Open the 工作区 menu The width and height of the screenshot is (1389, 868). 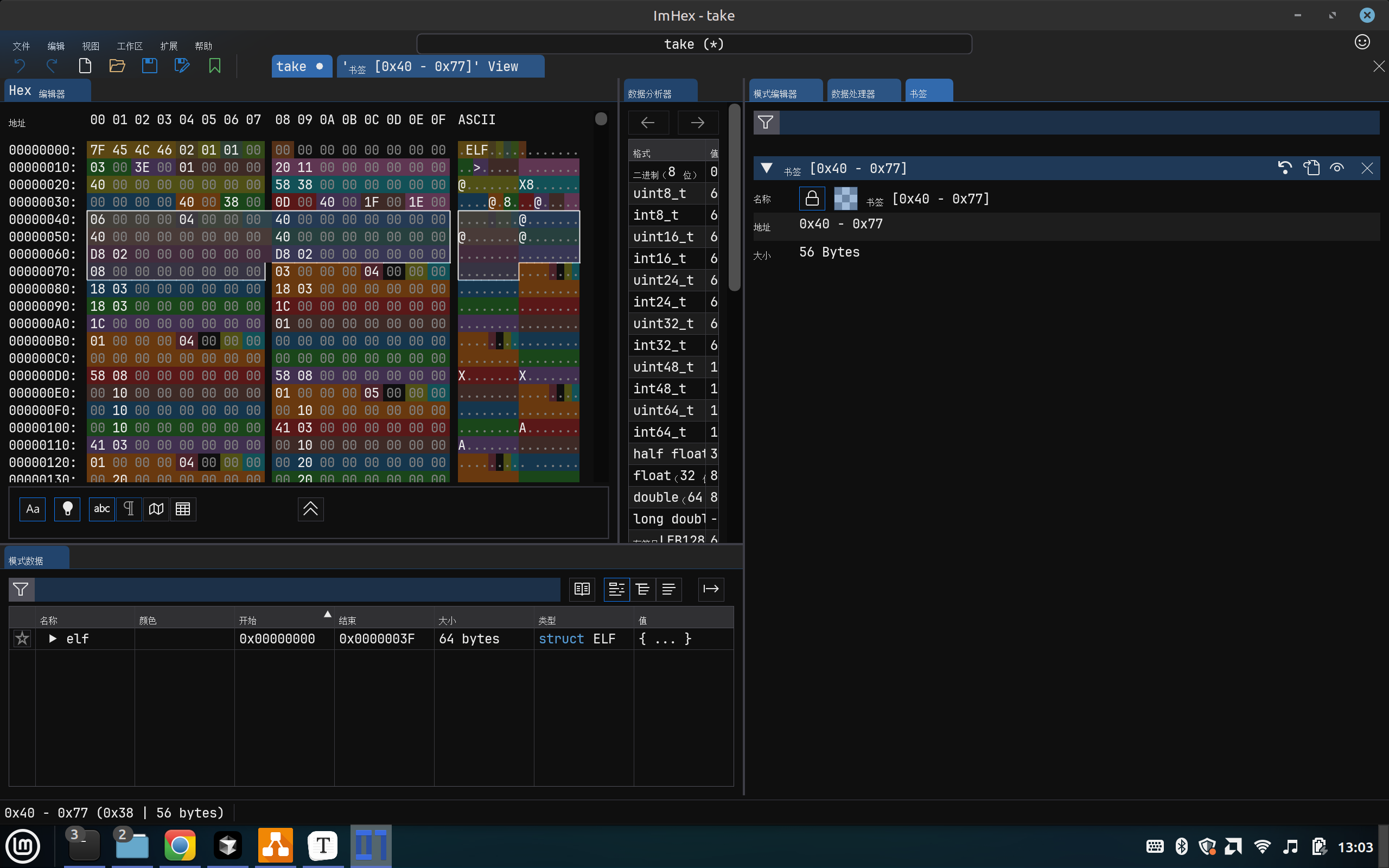[129, 46]
